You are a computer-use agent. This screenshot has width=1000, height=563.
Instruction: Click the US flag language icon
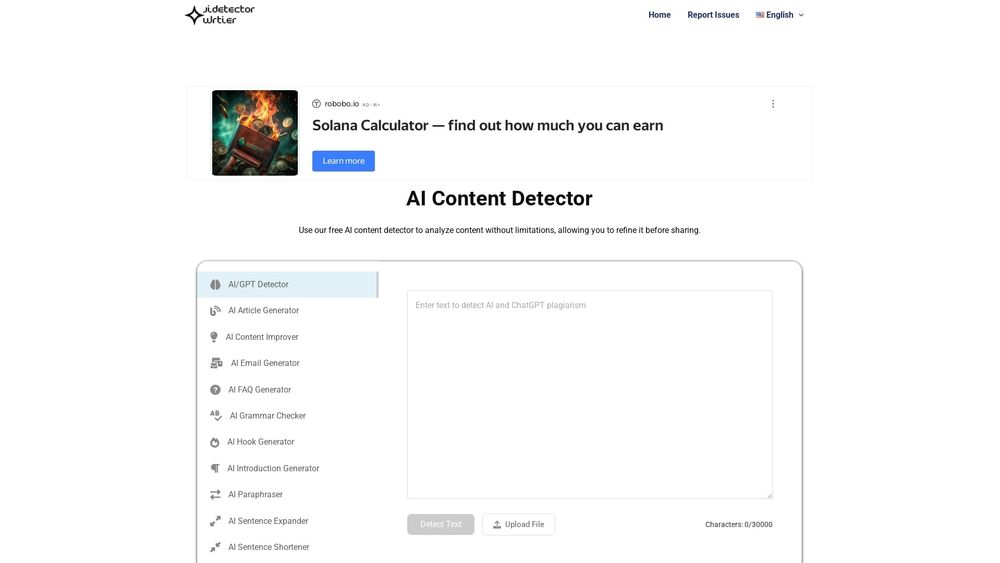(x=760, y=15)
